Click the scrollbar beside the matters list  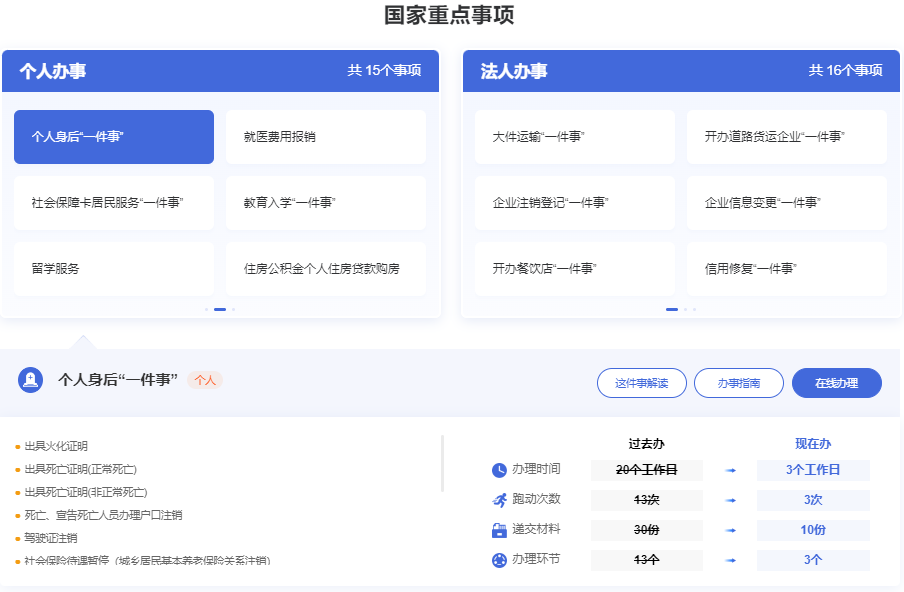(x=442, y=463)
